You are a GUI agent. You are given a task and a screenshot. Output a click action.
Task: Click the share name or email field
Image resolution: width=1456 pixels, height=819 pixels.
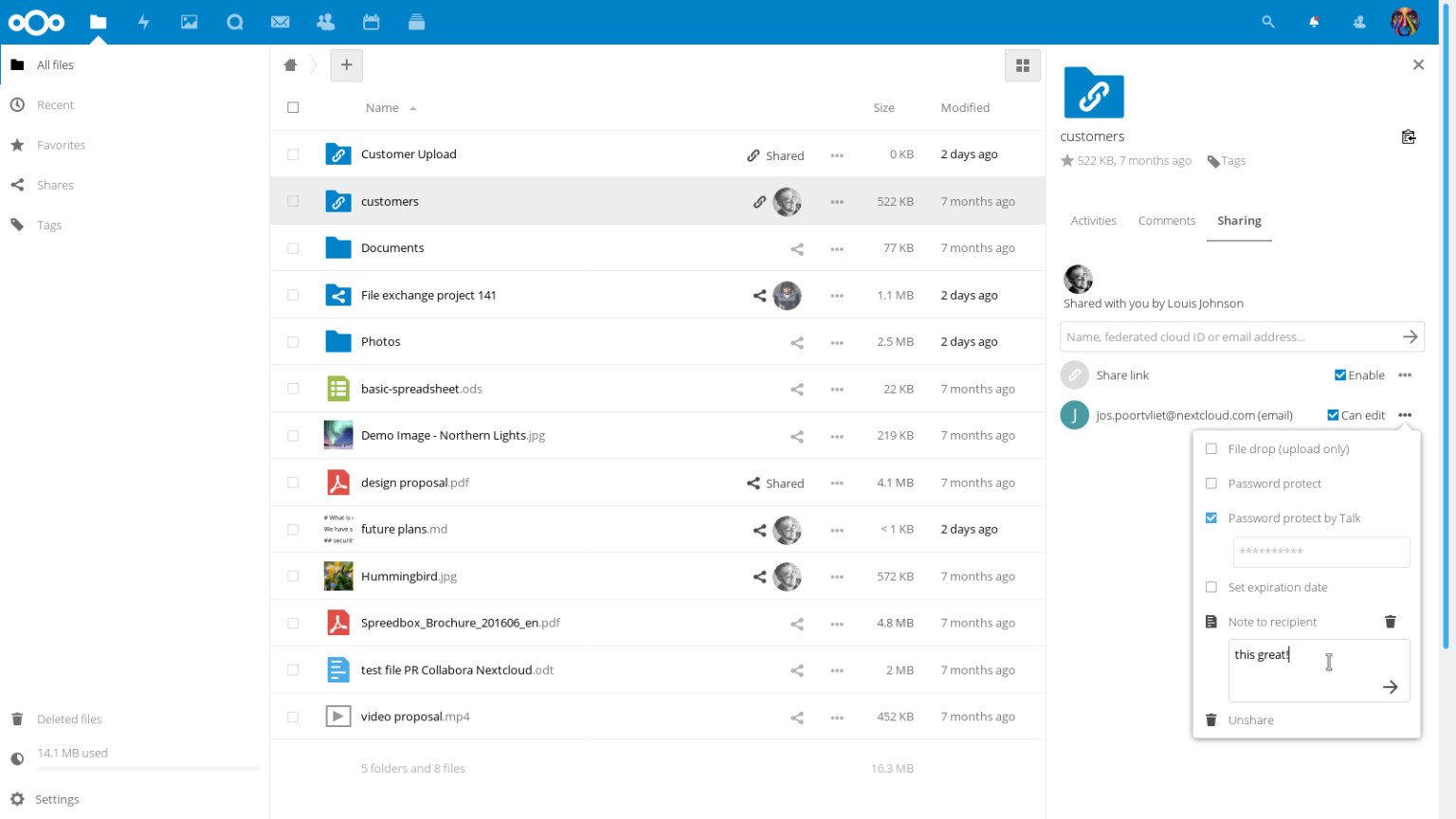coord(1228,337)
